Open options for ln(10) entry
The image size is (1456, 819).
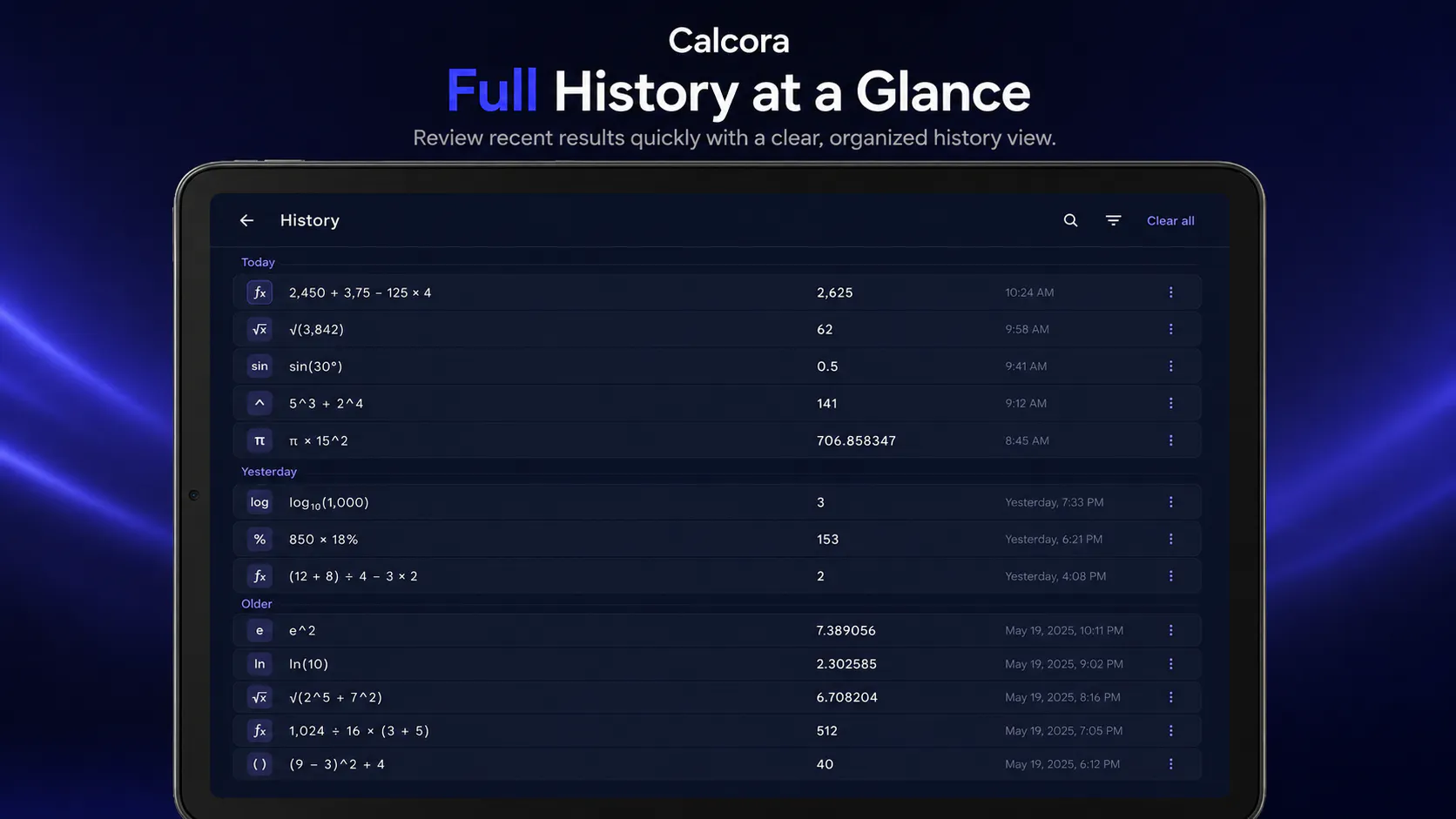tap(1170, 664)
